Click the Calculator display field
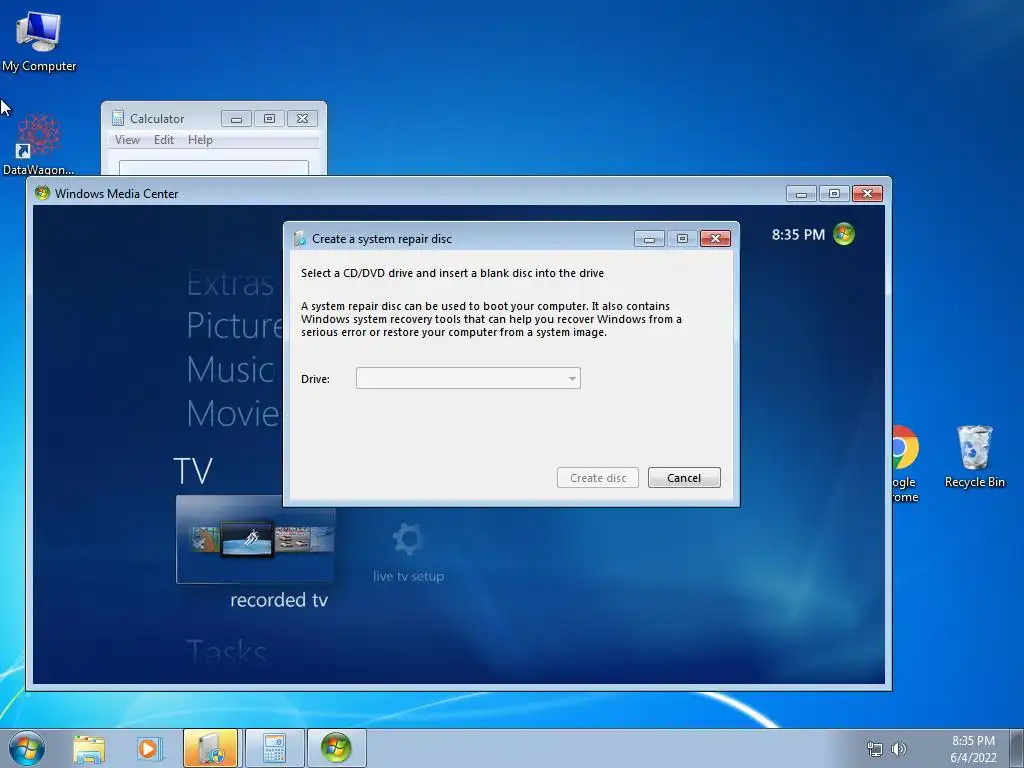Image resolution: width=1024 pixels, height=768 pixels. [214, 168]
